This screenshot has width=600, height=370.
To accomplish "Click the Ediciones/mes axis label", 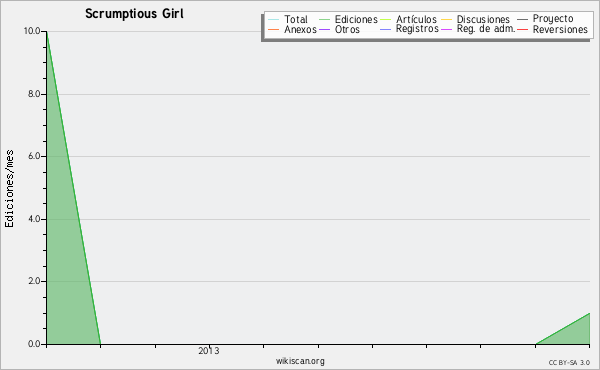I will 9,189.
